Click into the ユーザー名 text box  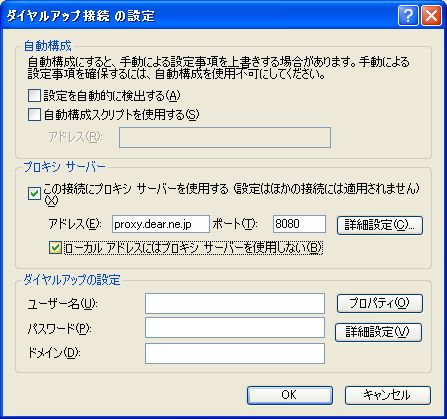tap(235, 303)
